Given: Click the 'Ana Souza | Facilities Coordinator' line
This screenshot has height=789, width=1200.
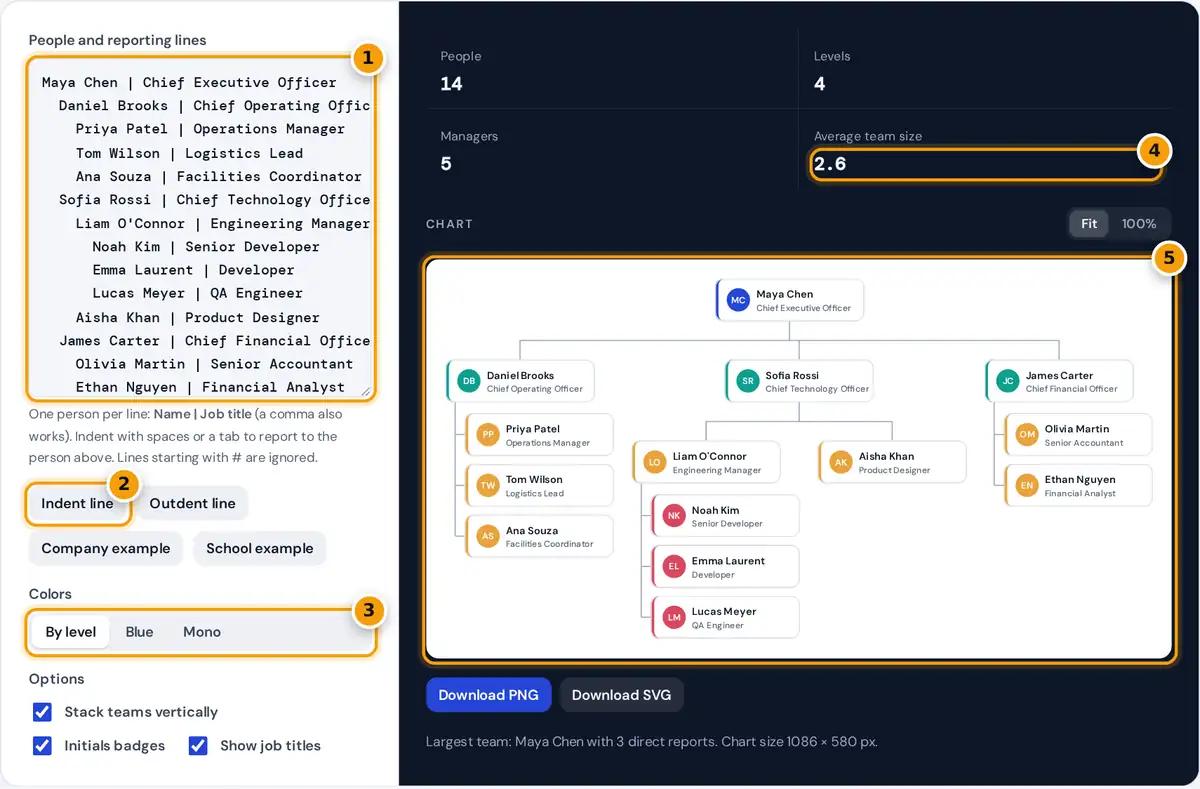Looking at the screenshot, I should [219, 176].
